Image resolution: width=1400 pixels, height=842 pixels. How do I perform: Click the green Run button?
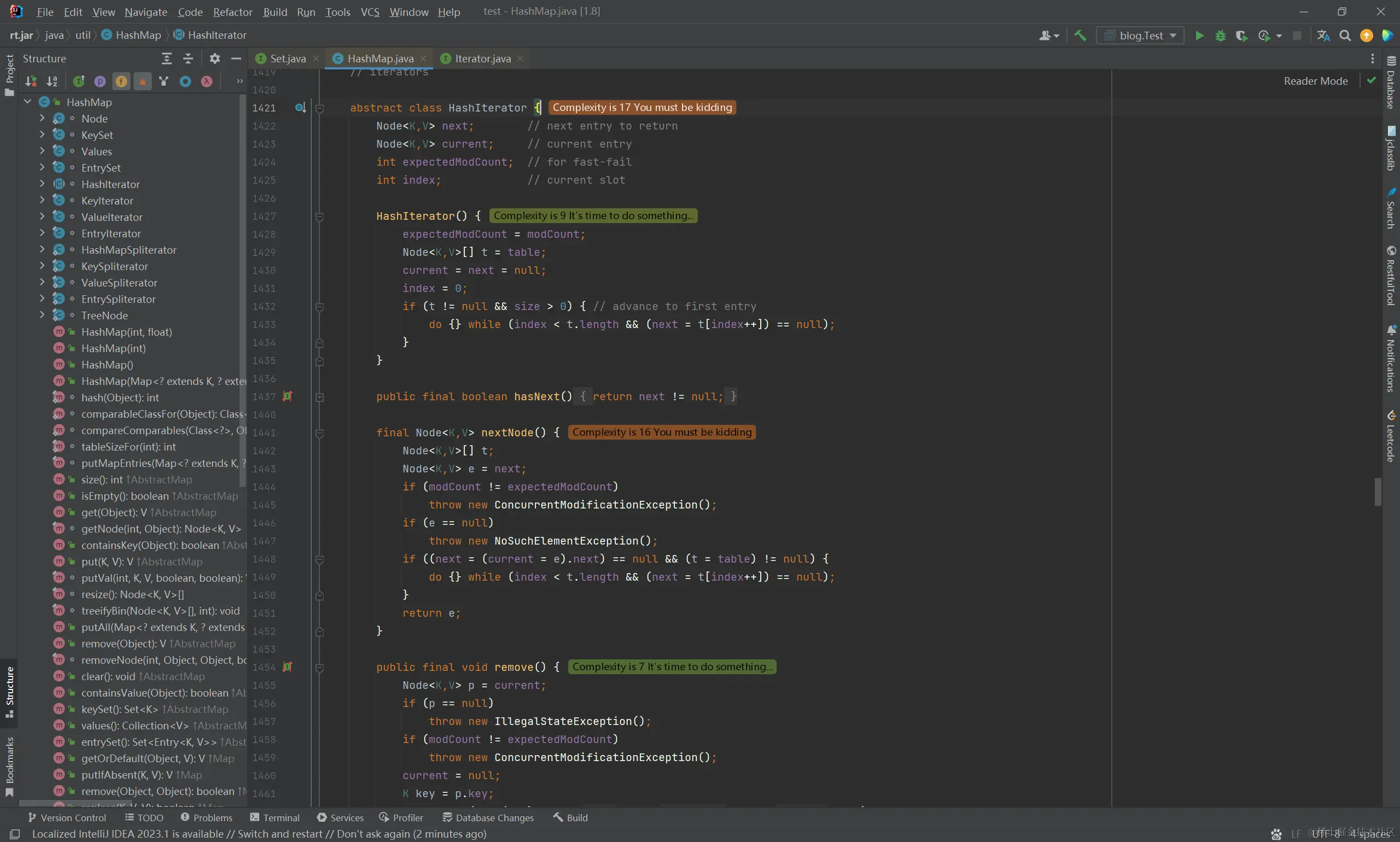tap(1199, 36)
